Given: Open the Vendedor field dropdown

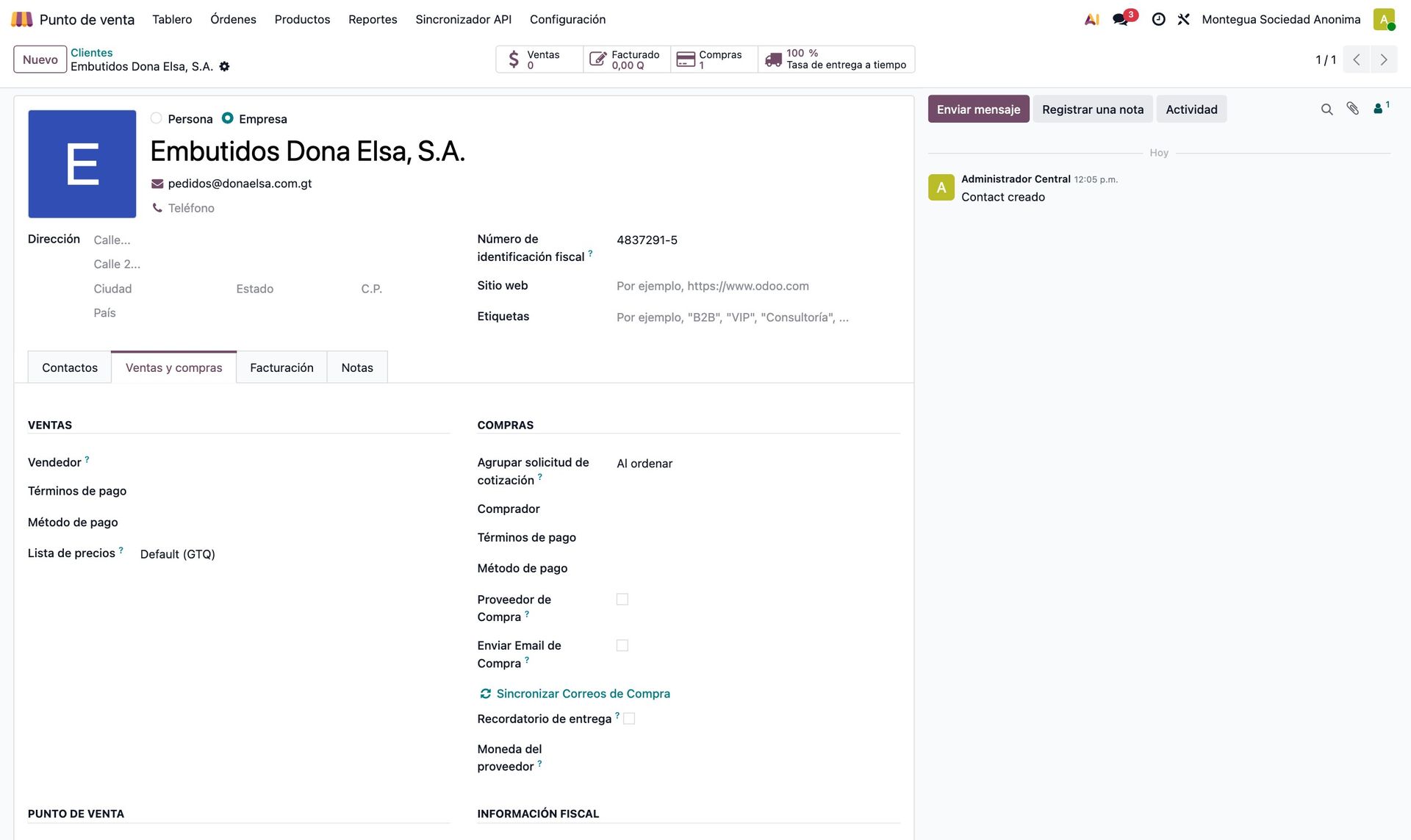Looking at the screenshot, I should [x=294, y=462].
